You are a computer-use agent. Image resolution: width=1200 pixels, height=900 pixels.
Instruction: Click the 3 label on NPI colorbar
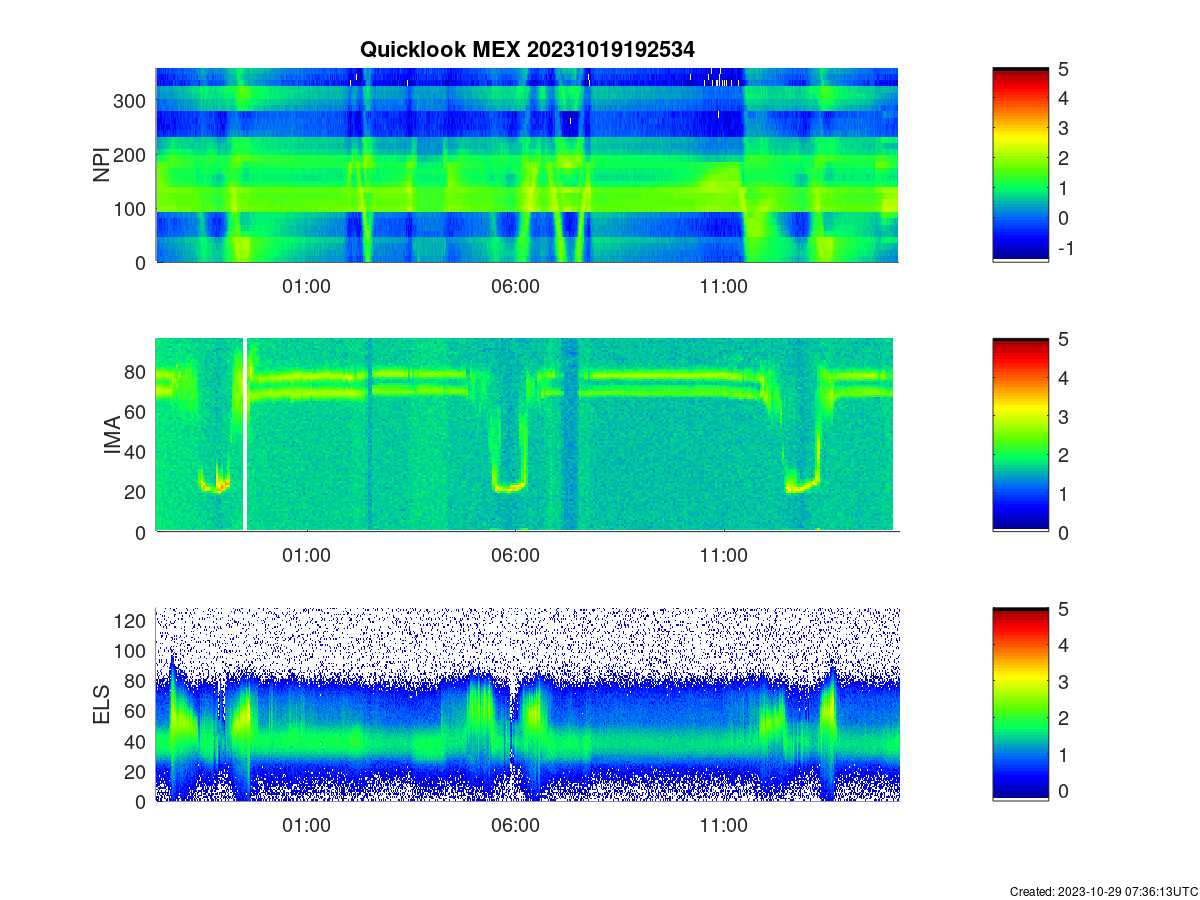pyautogui.click(x=1063, y=128)
